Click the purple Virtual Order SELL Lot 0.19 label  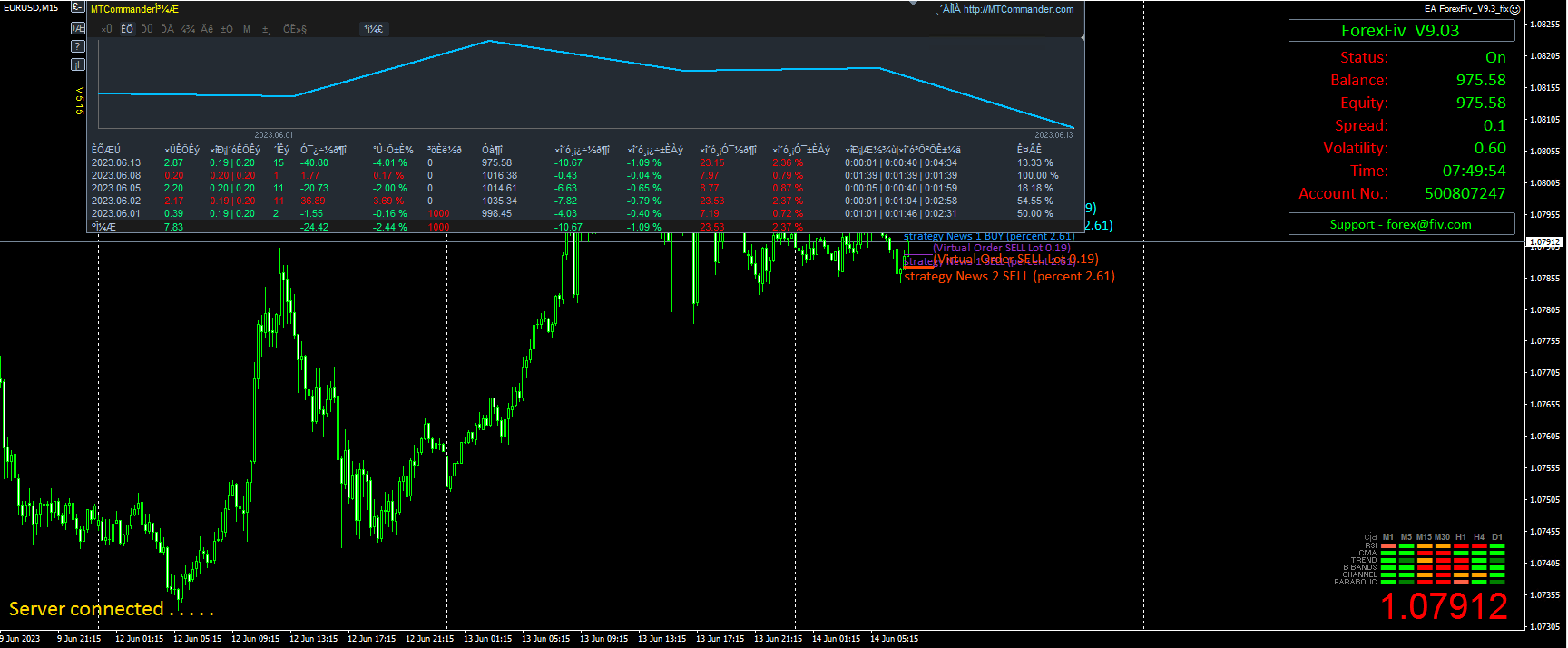point(1002,248)
